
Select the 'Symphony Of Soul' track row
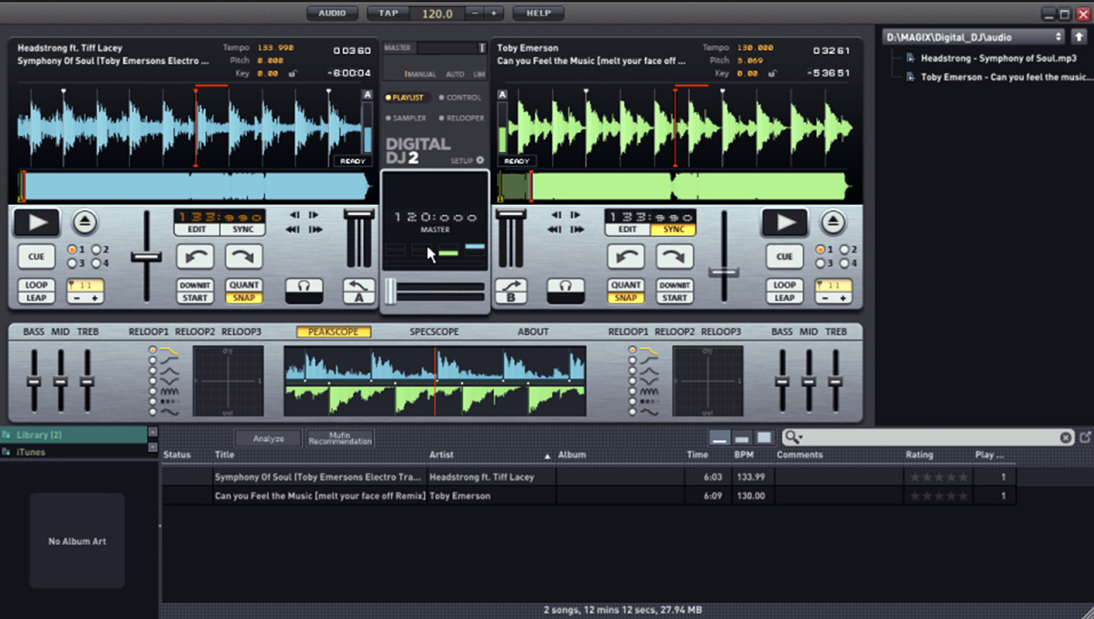(588, 477)
